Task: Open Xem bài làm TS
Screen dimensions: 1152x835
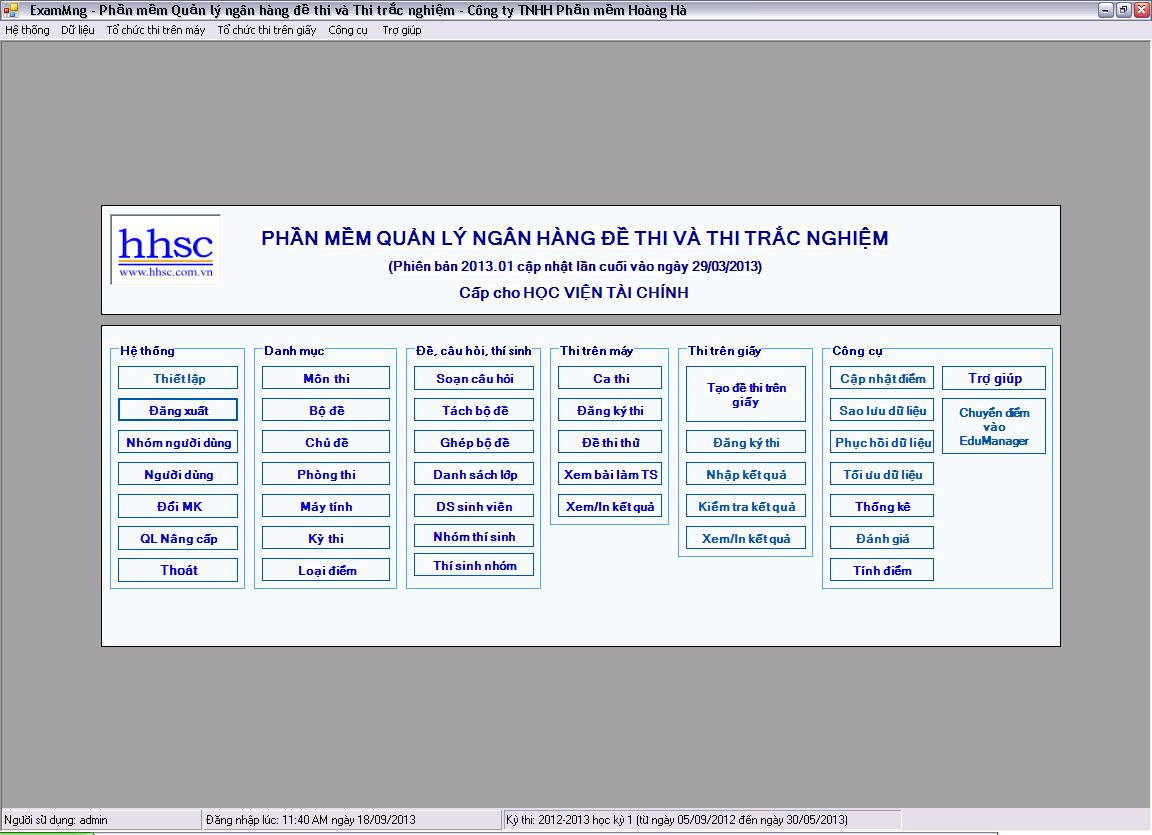Action: 610,474
